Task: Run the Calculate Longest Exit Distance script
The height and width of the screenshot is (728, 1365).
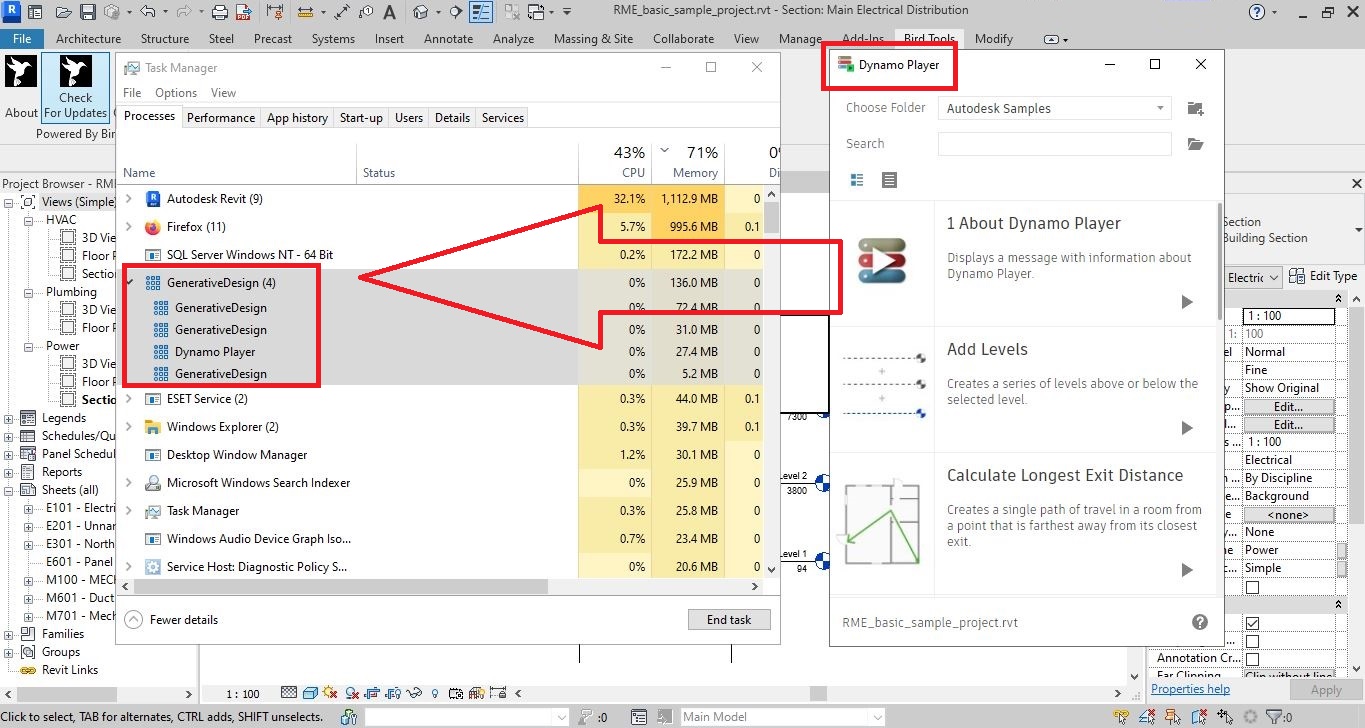Action: [1187, 571]
